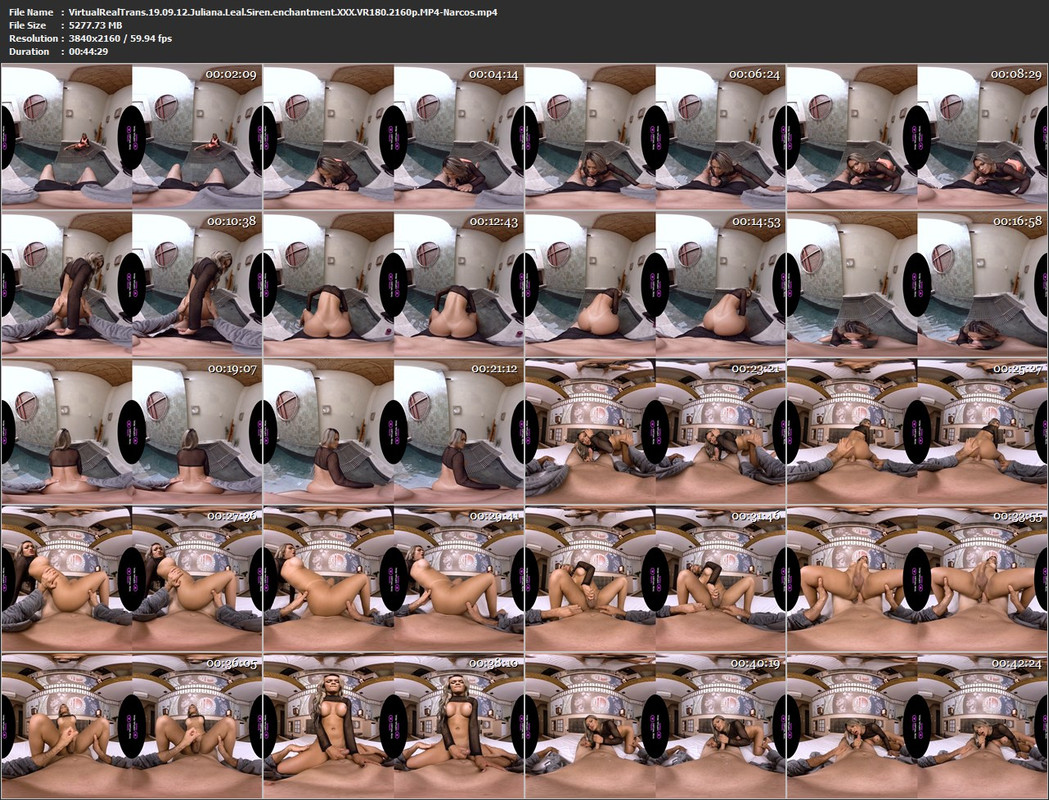
Task: Select the thumbnail stamped 00:04:14
Action: [x=393, y=136]
